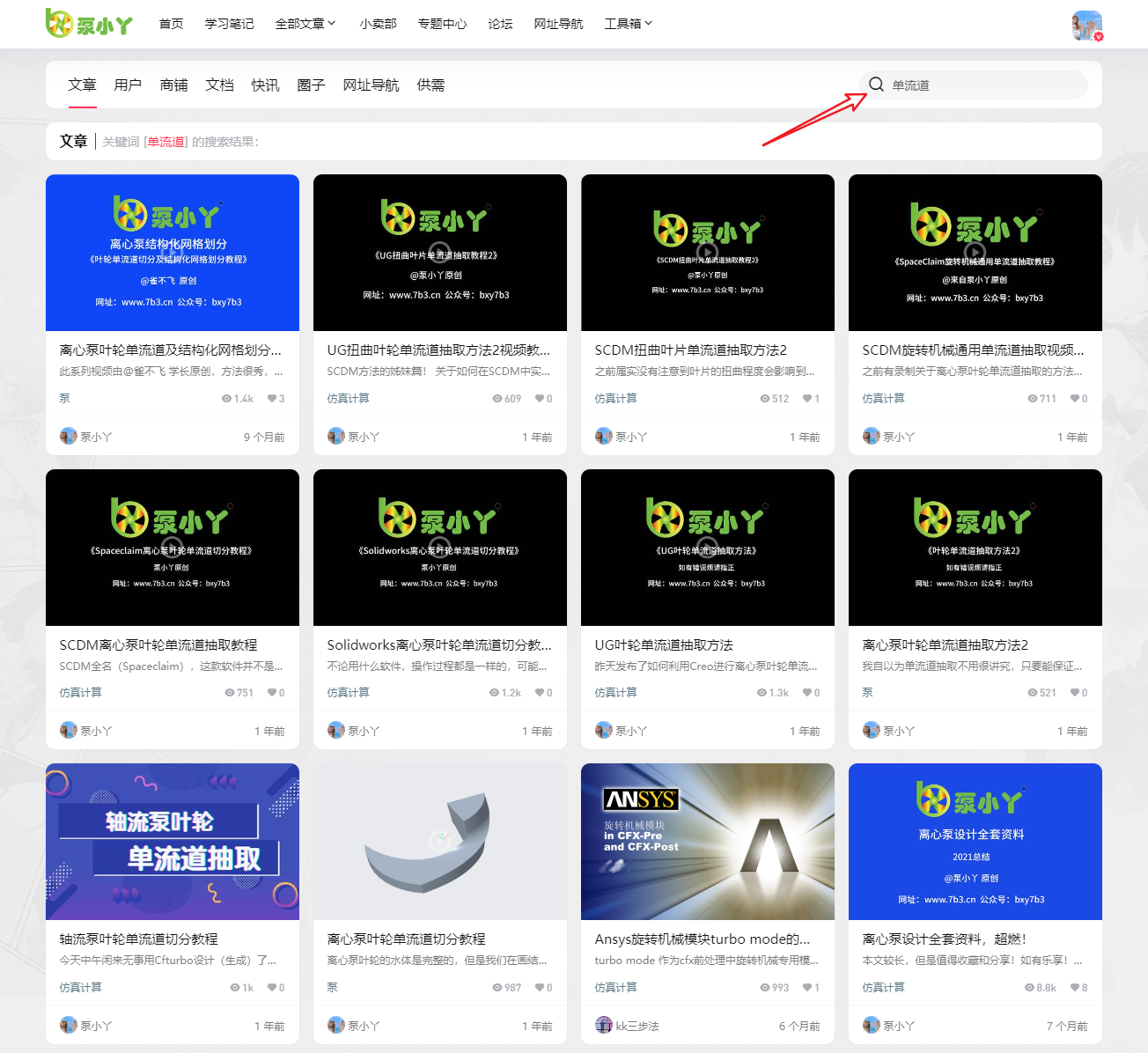Open article Solidworks离心泵叶轮单流道切分教
Screen dimensions: 1148x1053
(x=439, y=645)
